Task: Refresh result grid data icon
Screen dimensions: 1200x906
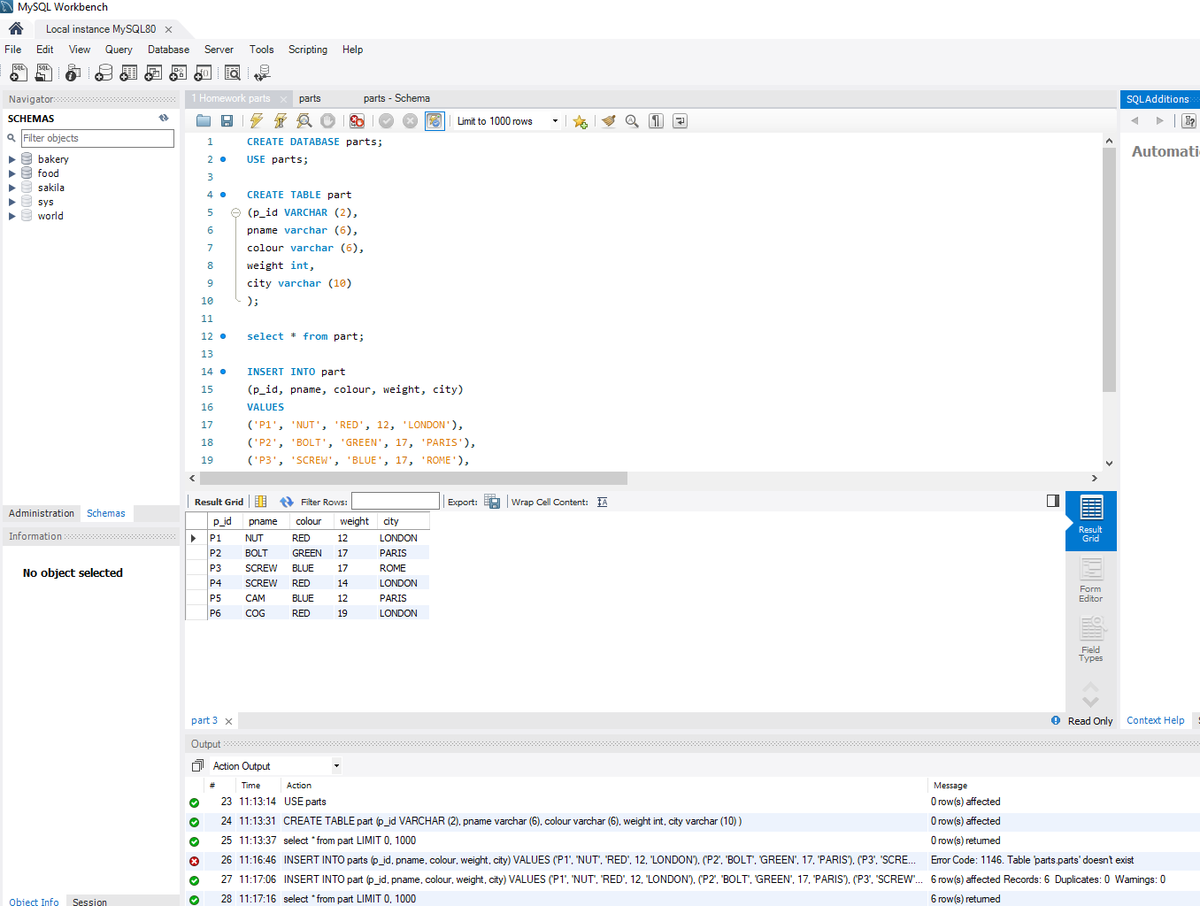Action: point(286,501)
